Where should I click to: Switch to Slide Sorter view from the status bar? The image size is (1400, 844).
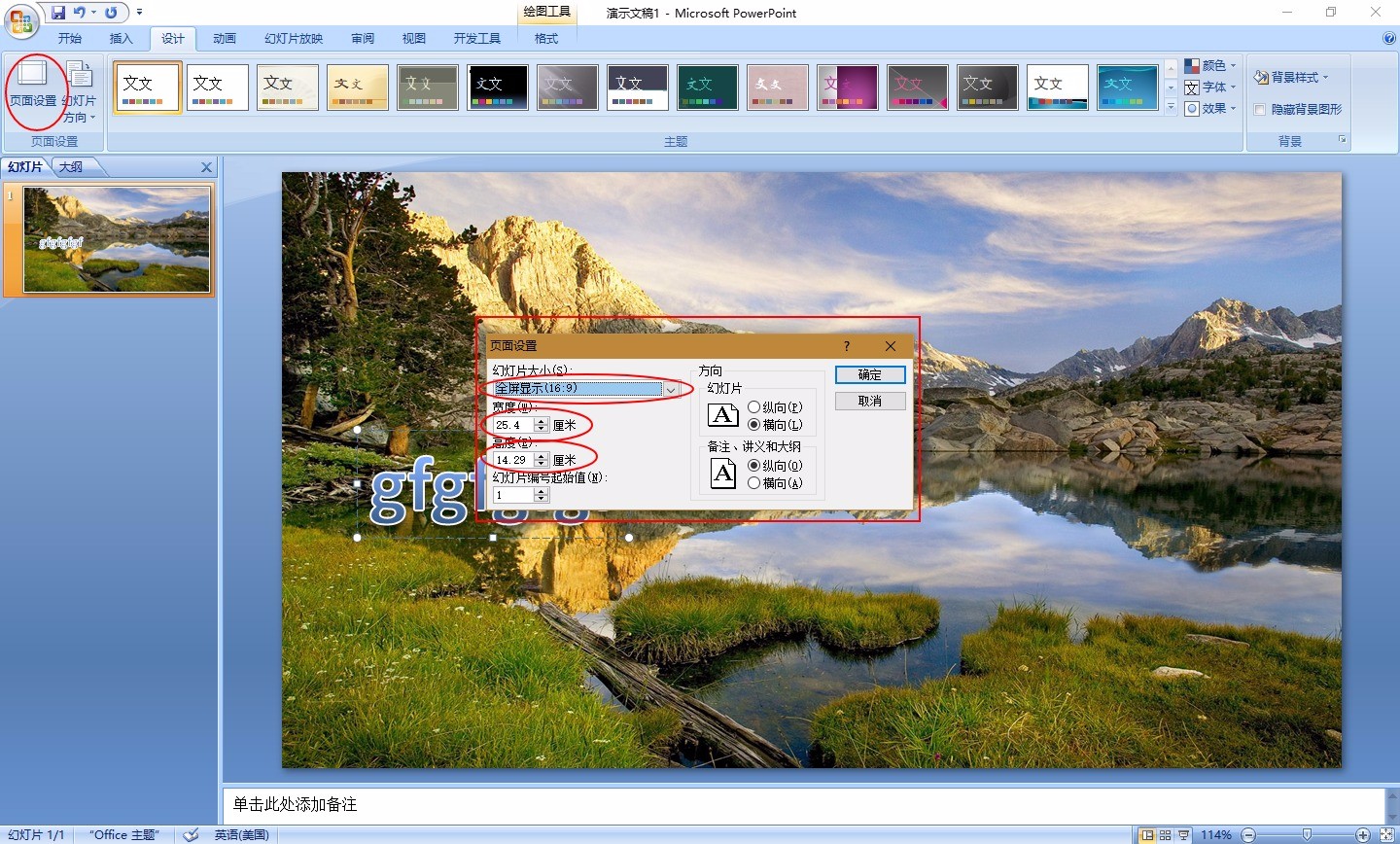coord(1165,835)
